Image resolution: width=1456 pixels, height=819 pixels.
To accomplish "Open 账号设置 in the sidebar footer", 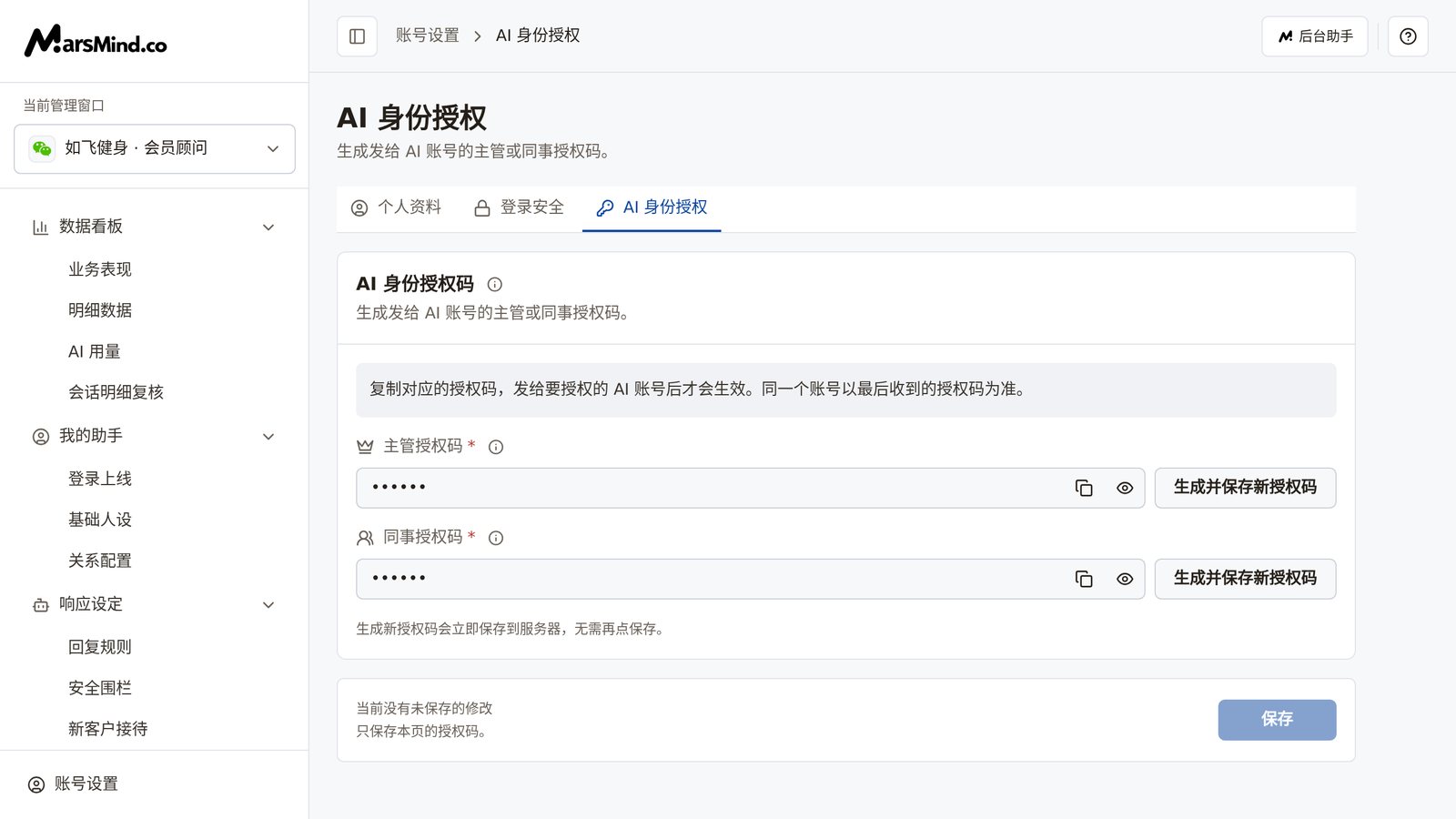I will coord(73,784).
